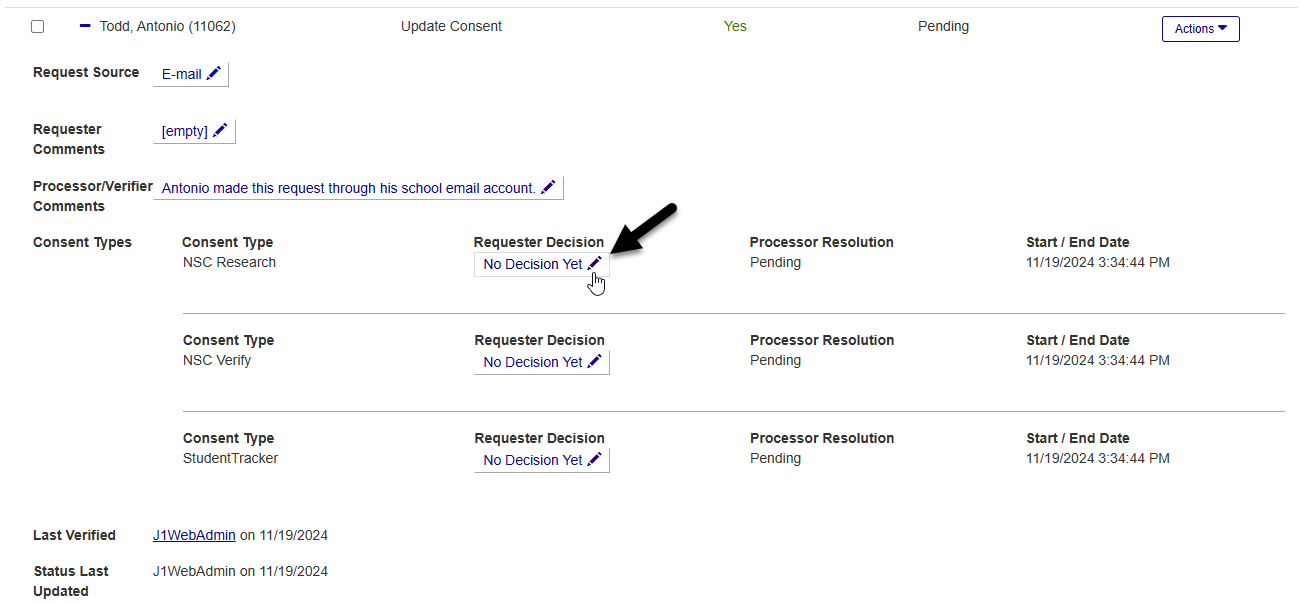Open the J1WebAdmin Last Verified link
Viewport: 1302px width, 604px height.
click(x=194, y=535)
